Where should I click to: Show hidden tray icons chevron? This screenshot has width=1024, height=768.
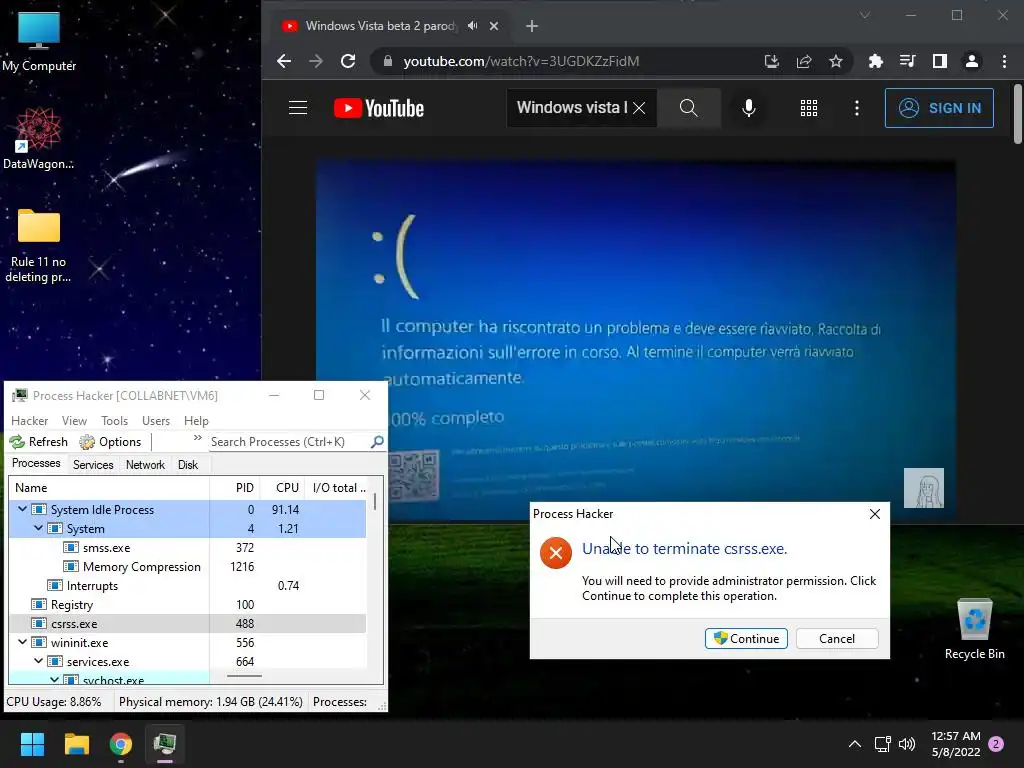854,744
